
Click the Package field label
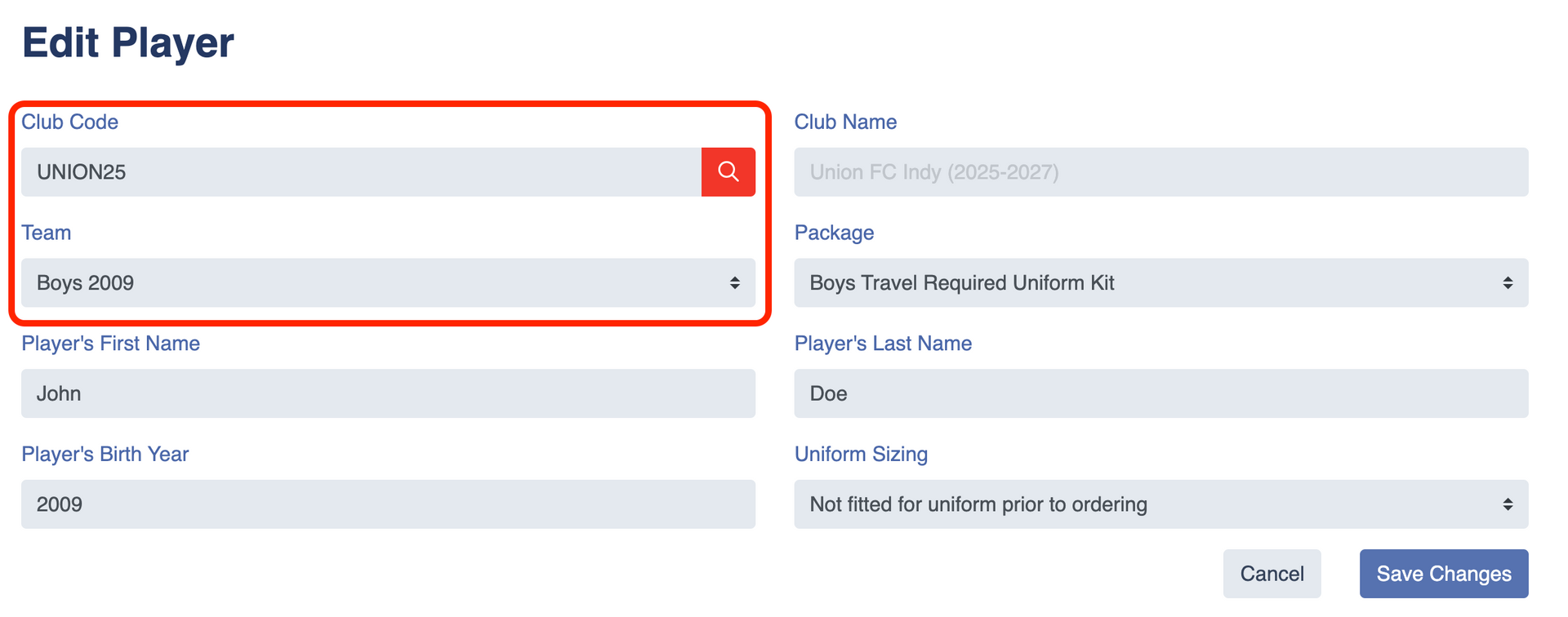coord(834,233)
